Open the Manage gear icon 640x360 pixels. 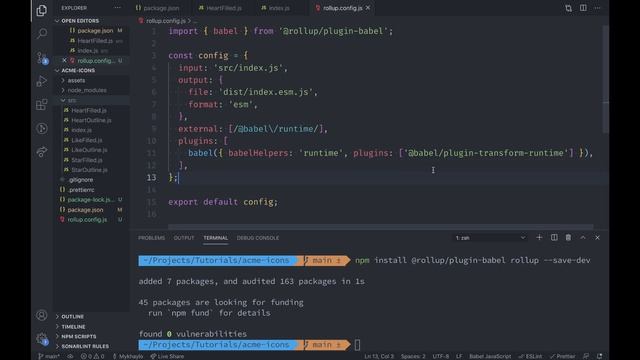pyautogui.click(x=42, y=338)
